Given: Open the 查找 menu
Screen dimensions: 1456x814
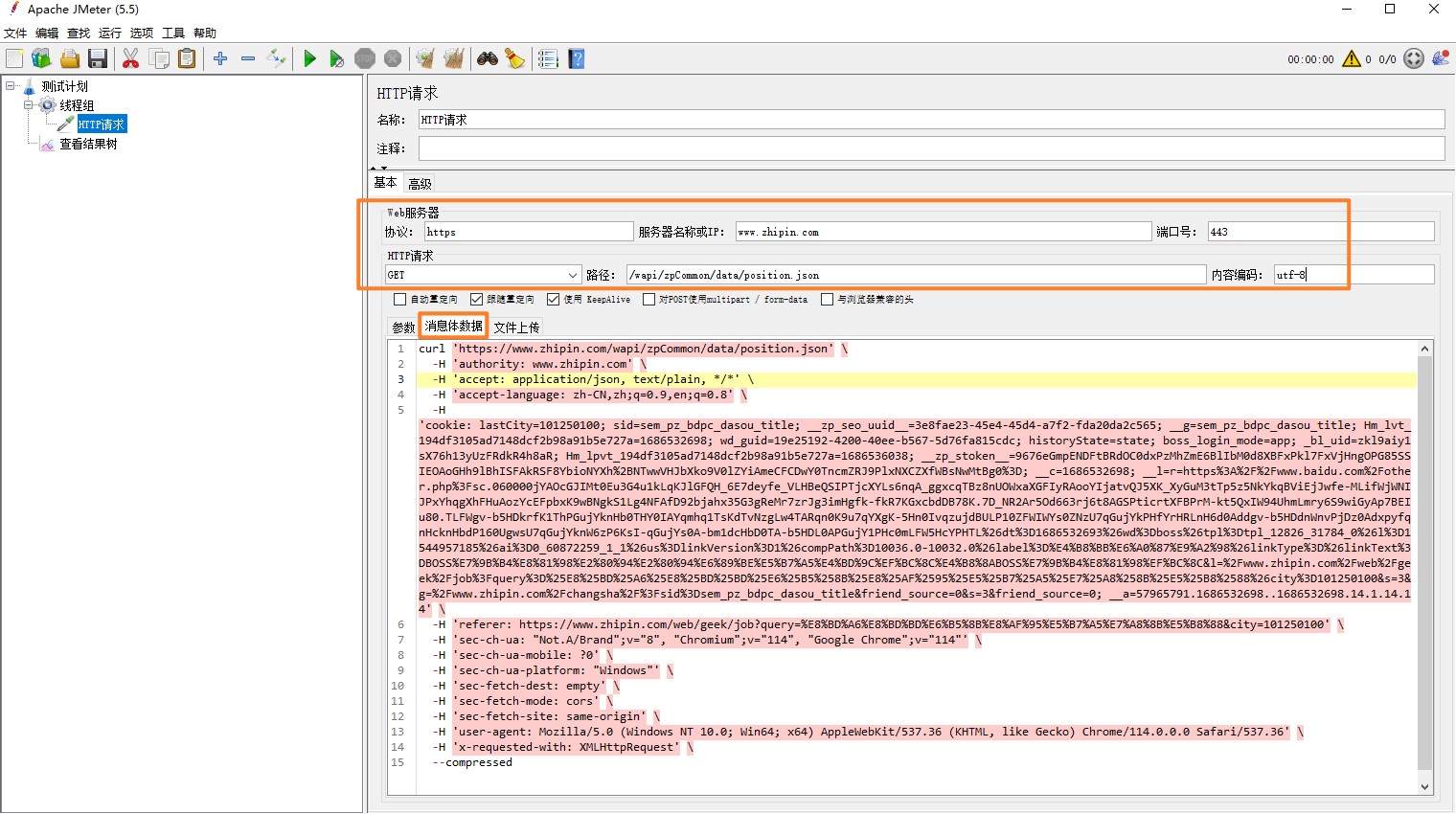Looking at the screenshot, I should 79,33.
